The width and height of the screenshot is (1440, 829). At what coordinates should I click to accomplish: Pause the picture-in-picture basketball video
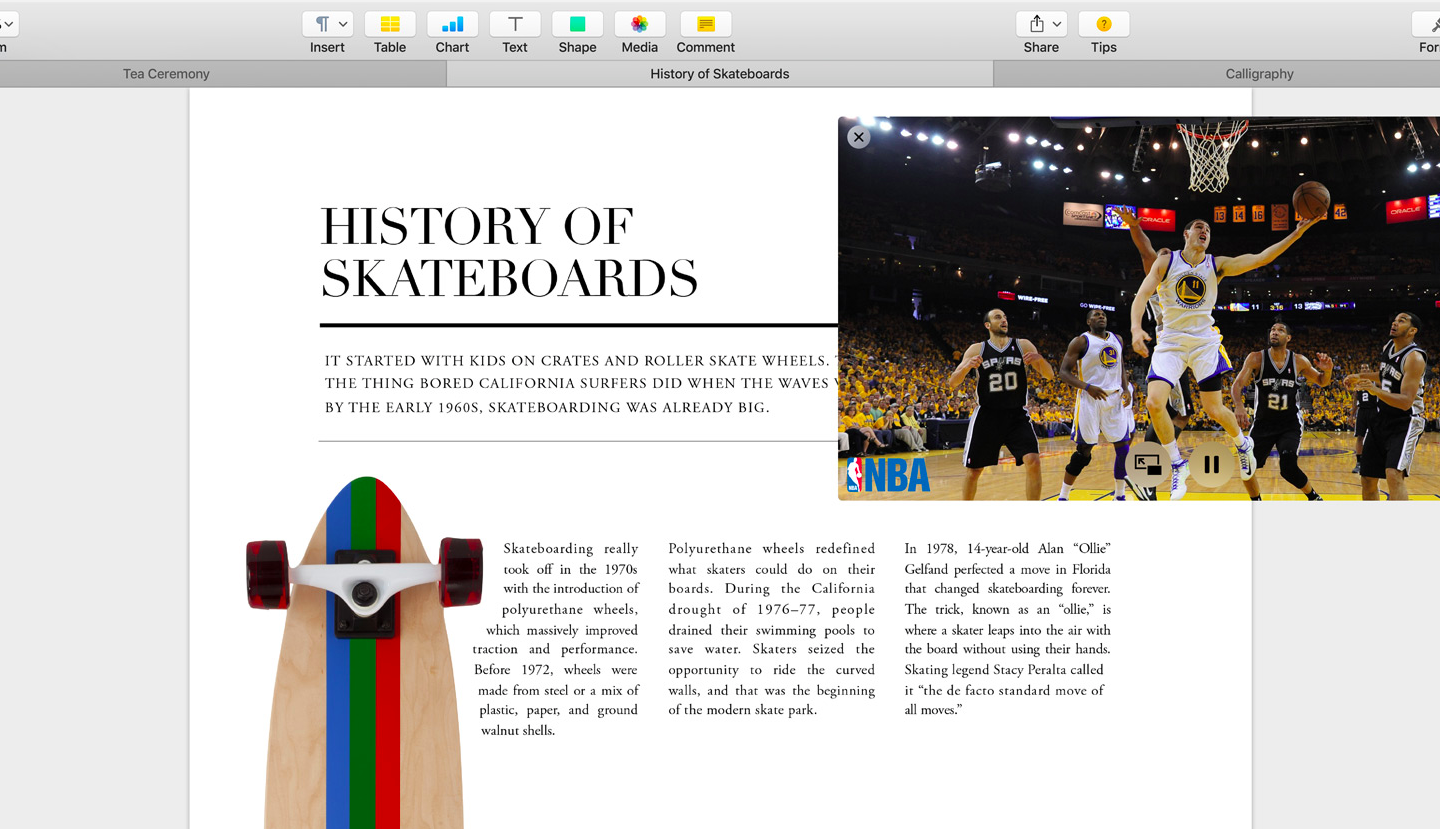point(1211,465)
